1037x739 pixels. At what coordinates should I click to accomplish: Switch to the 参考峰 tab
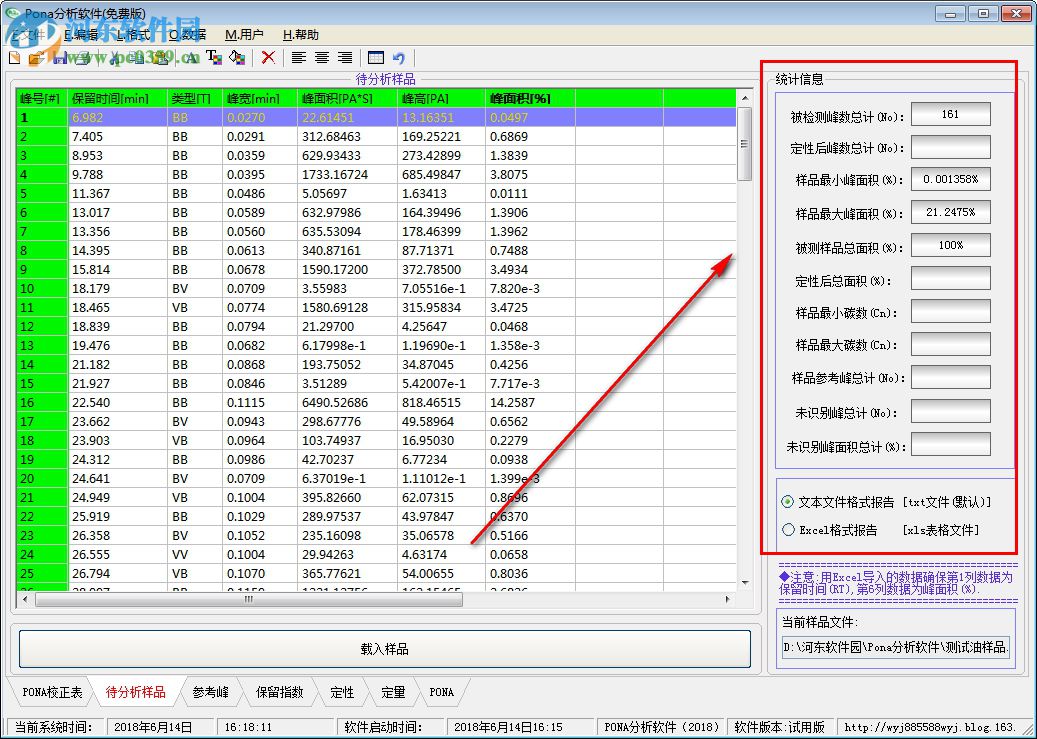coord(211,692)
